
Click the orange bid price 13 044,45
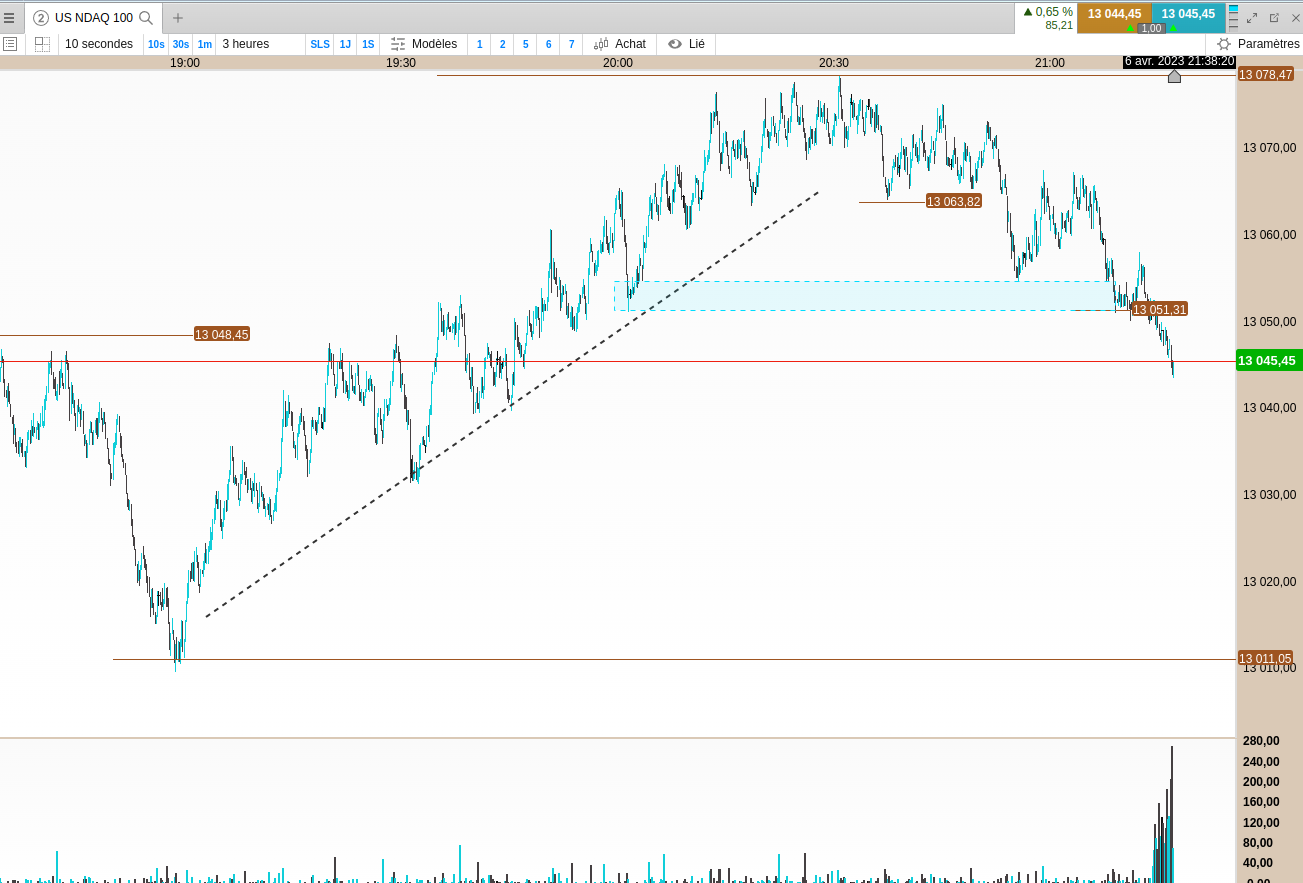pos(1114,14)
